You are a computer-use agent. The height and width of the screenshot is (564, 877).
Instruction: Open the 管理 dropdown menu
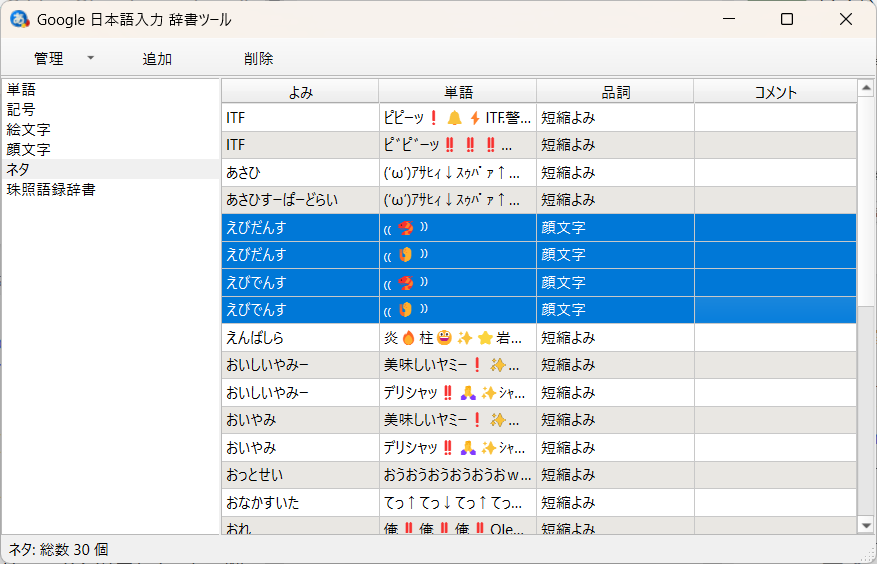pos(63,59)
